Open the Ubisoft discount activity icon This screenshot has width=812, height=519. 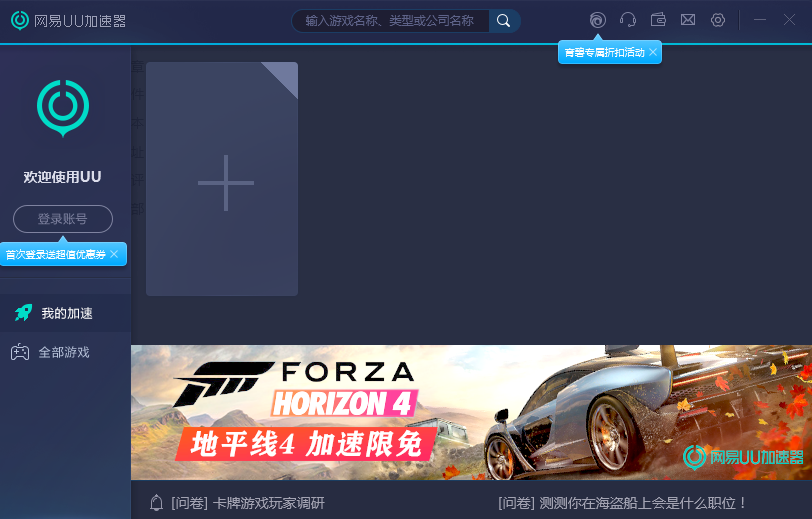pos(598,20)
